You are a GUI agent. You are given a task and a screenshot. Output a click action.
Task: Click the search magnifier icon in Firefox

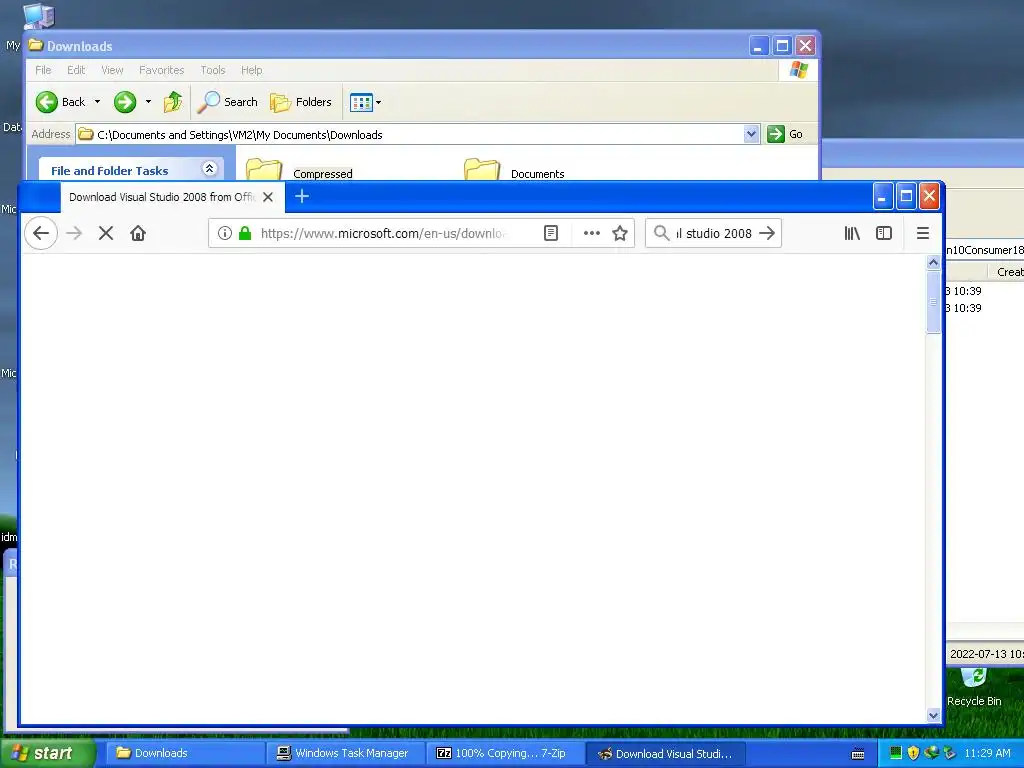(662, 233)
